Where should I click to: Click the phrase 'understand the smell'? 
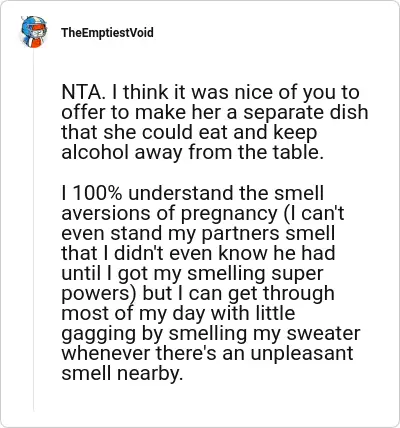pos(226,193)
